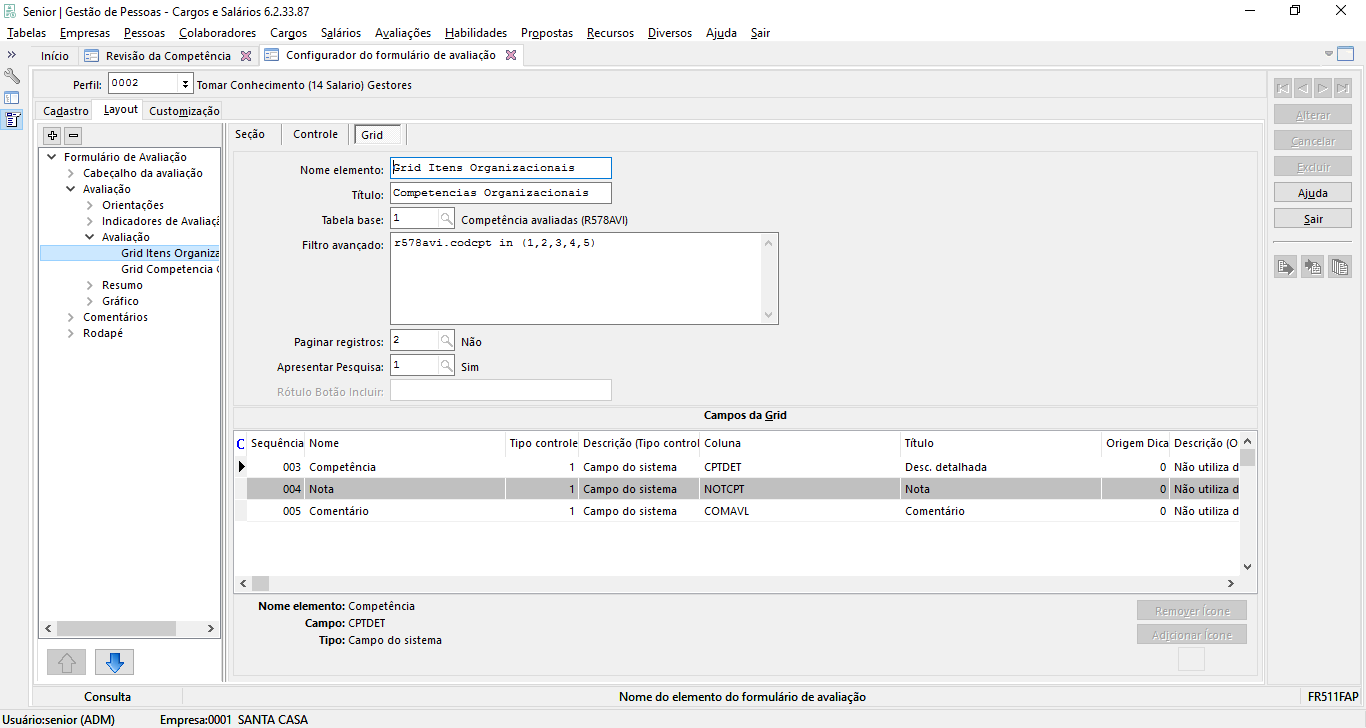Screen dimensions: 1366x728
Task: Click the first icon below the Sair button
Action: [1285, 266]
